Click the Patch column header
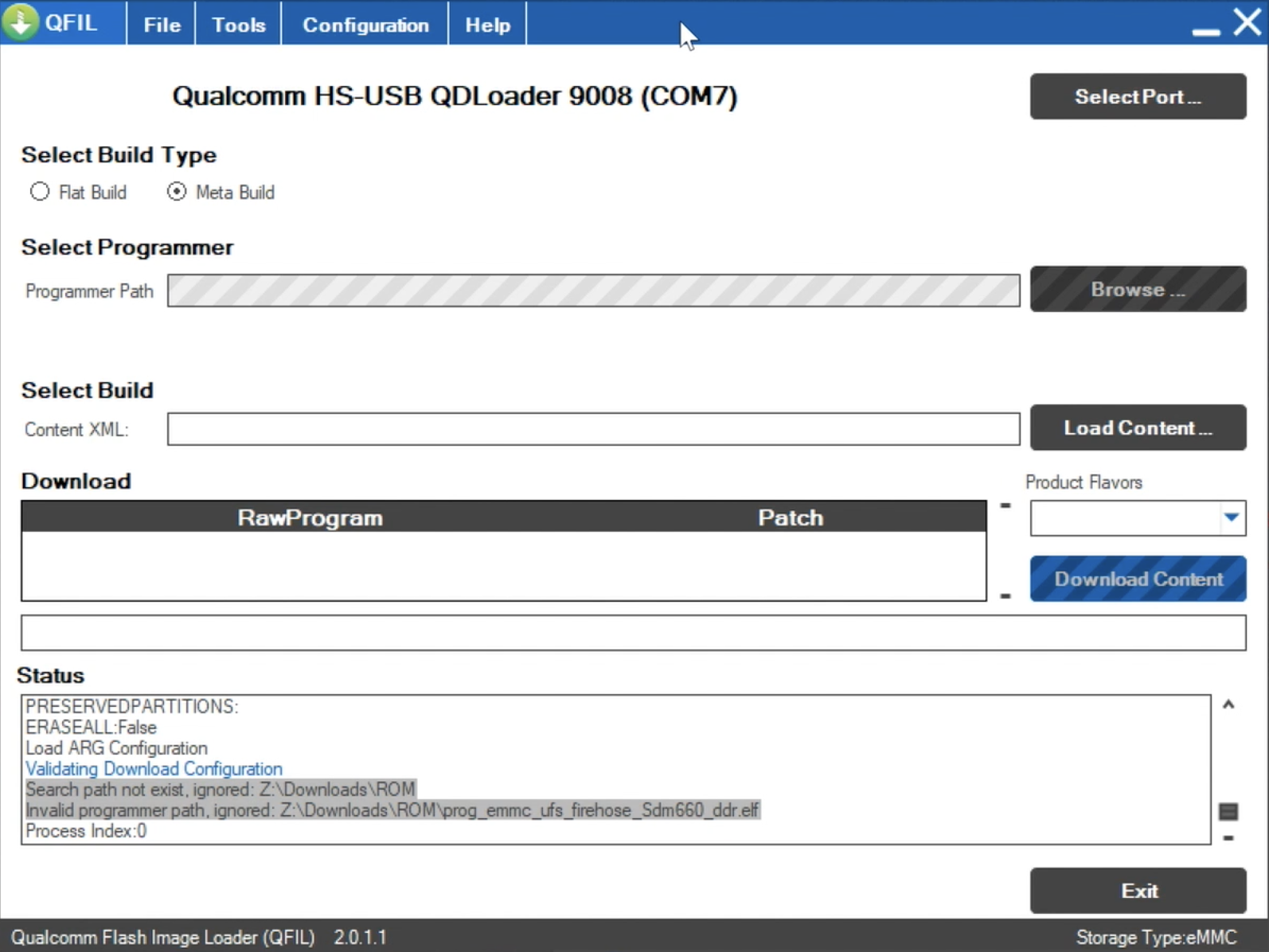 pyautogui.click(x=791, y=517)
